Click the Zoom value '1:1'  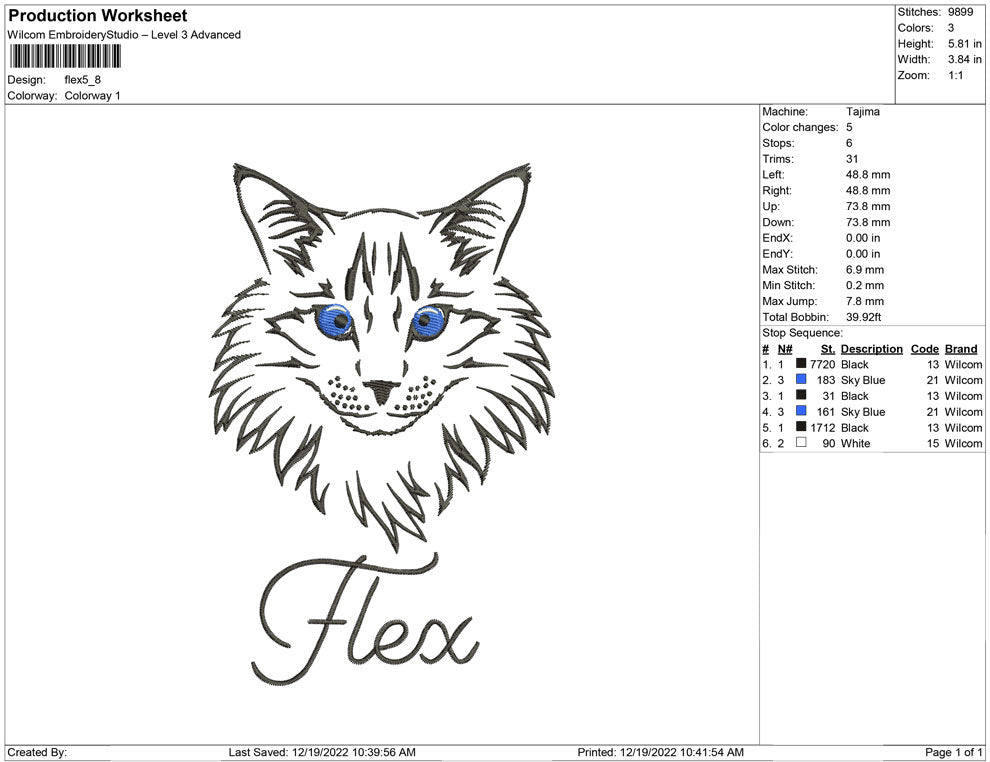955,75
